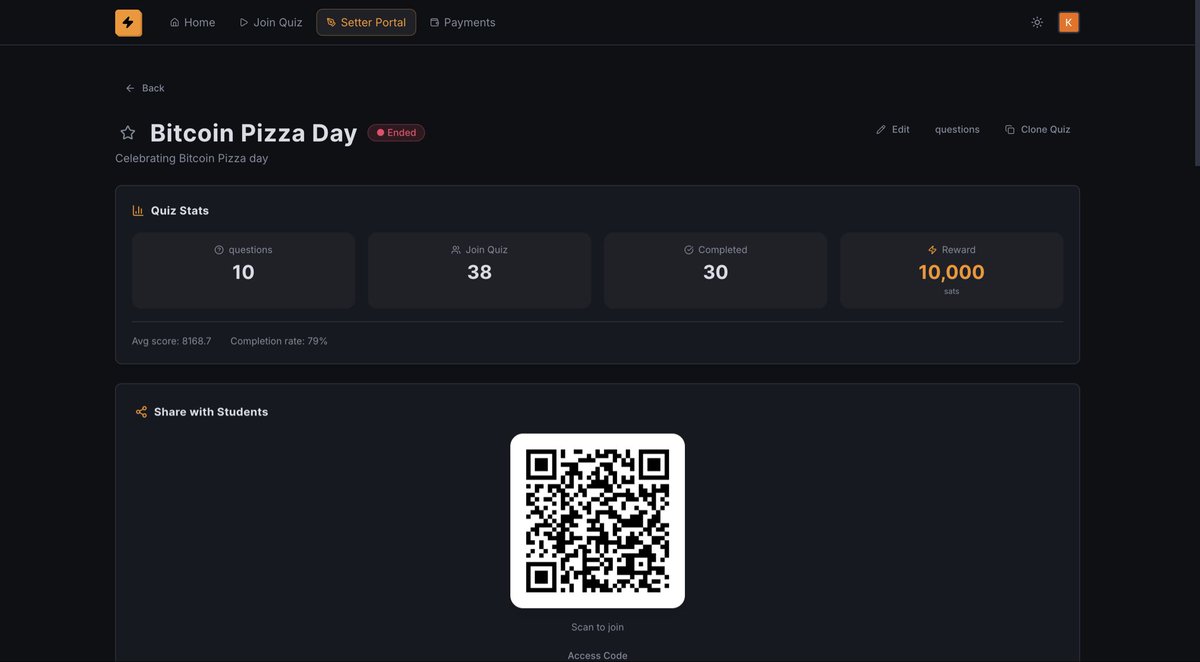Screen dimensions: 1200x662
Task: Click the left arrow icon beside Back
Action: pyautogui.click(x=130, y=88)
